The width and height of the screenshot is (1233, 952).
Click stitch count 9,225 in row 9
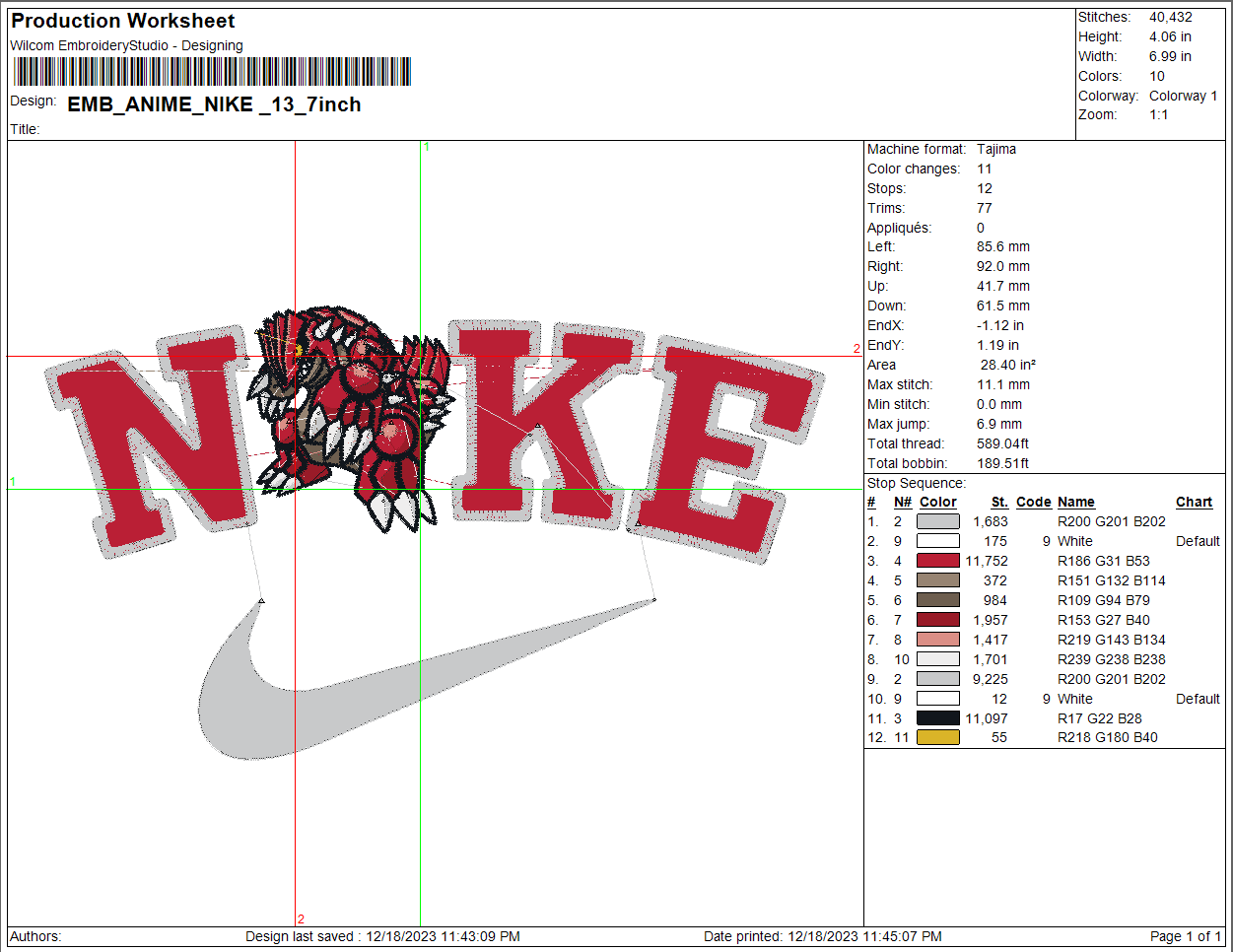(x=991, y=679)
